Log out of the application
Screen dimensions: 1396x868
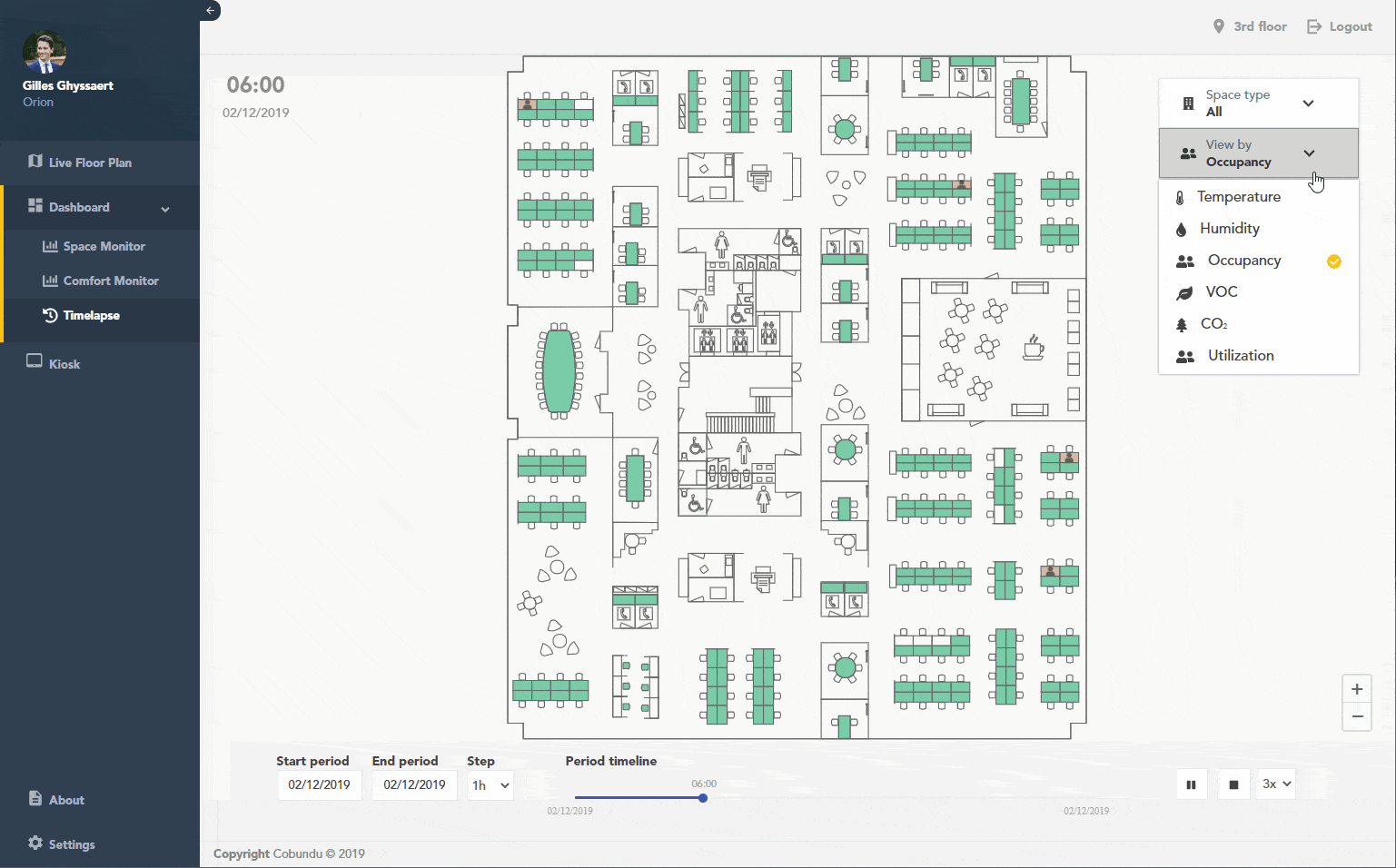[1340, 26]
